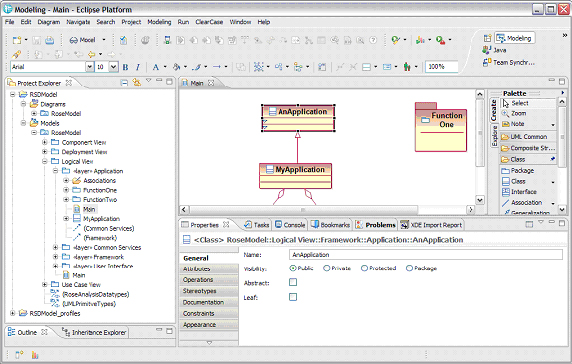The width and height of the screenshot is (572, 364).
Task: Click the Bold formatting icon
Action: click(125, 67)
